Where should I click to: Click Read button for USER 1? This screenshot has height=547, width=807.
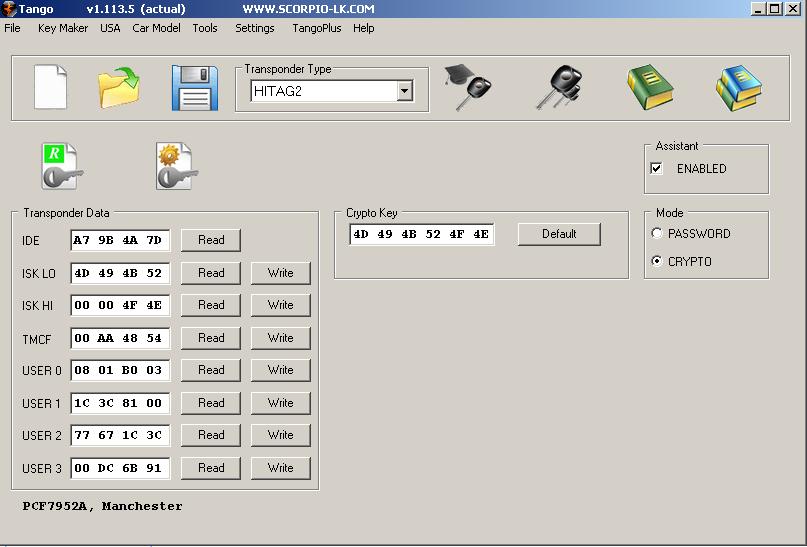(x=211, y=403)
